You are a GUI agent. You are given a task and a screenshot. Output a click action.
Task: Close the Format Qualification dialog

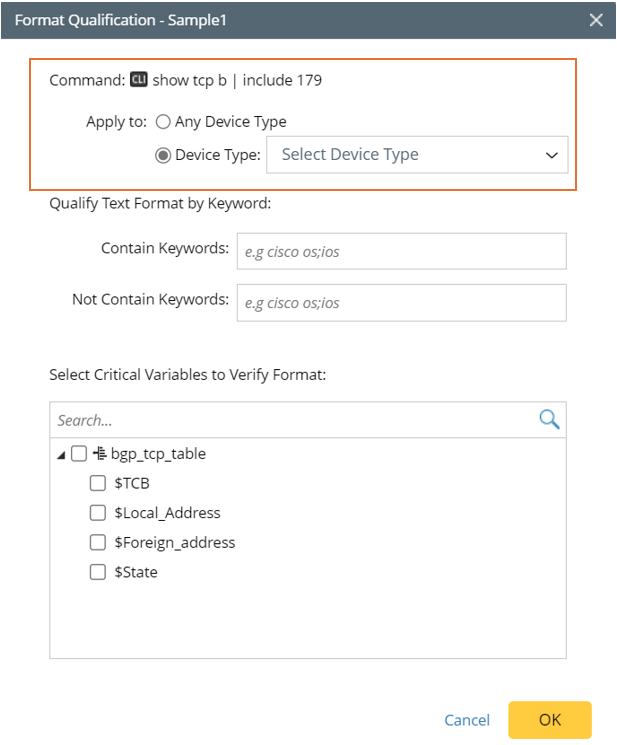[x=596, y=20]
